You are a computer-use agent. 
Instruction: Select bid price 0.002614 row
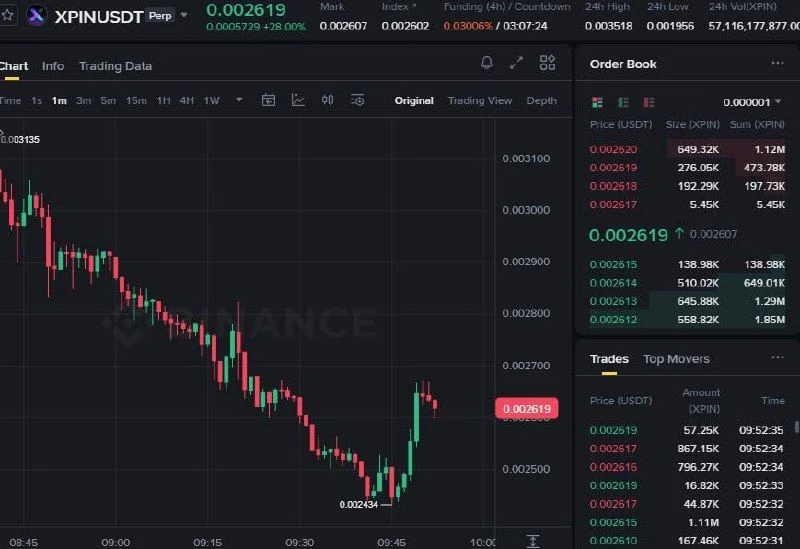[687, 283]
